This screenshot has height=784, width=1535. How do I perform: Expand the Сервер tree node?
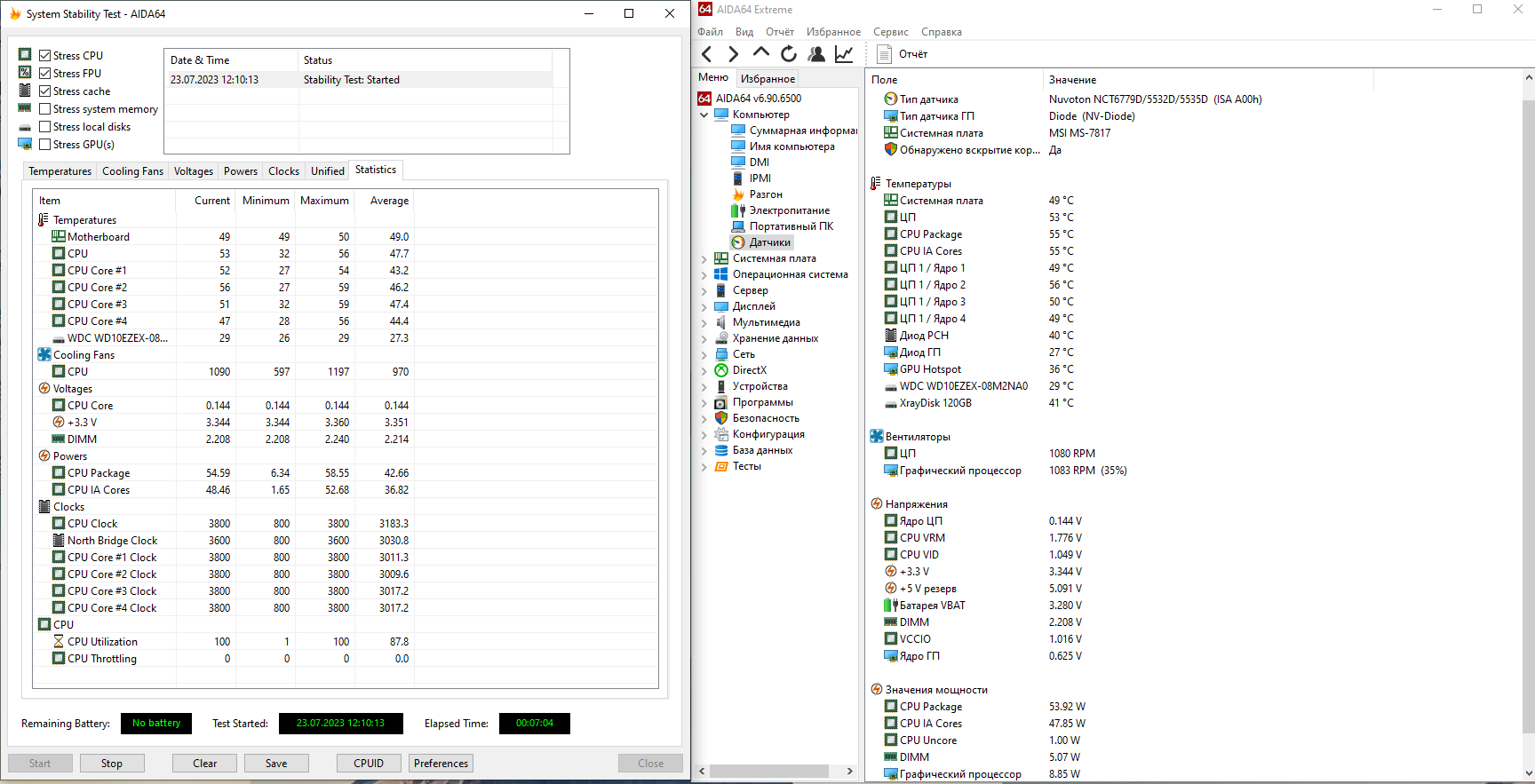(704, 290)
